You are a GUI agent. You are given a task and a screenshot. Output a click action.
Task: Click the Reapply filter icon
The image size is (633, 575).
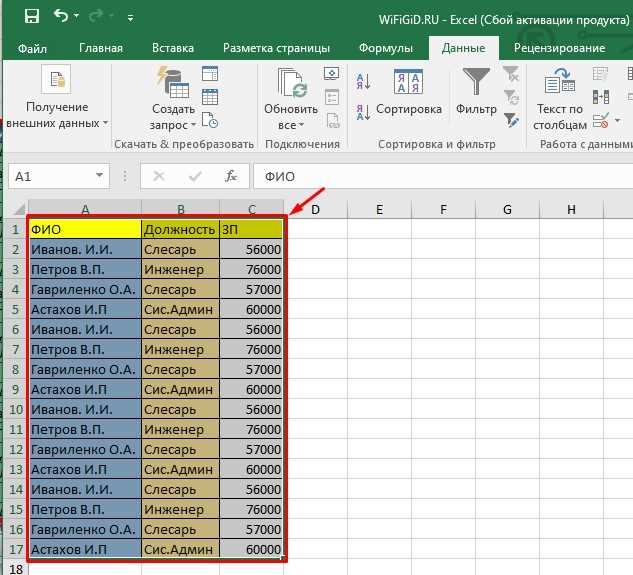(511, 97)
